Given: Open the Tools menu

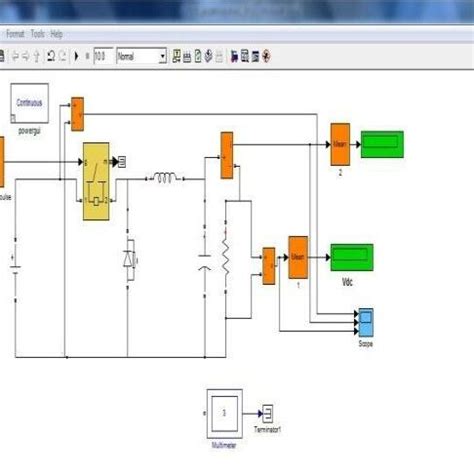Looking at the screenshot, I should 38,34.
